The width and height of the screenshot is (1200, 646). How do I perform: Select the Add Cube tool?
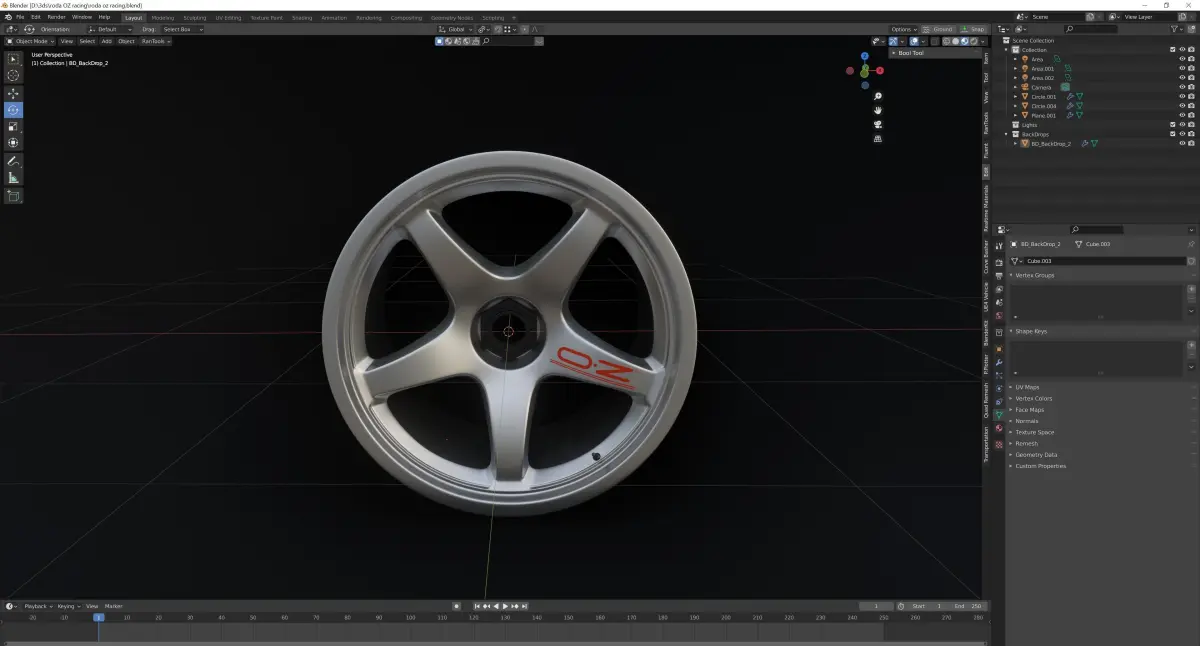point(14,196)
